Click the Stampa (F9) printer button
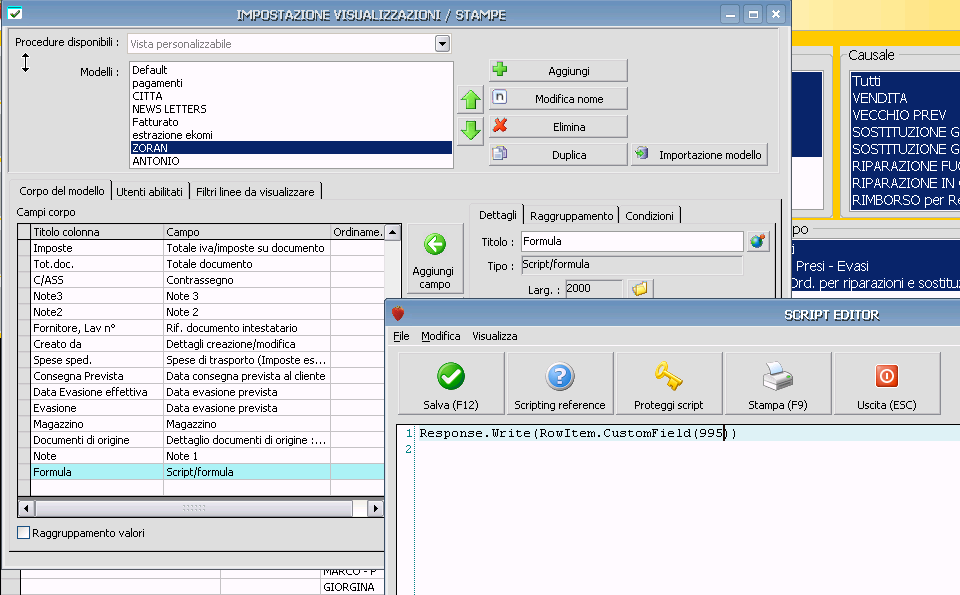Viewport: 960px width, 595px height. click(x=778, y=383)
